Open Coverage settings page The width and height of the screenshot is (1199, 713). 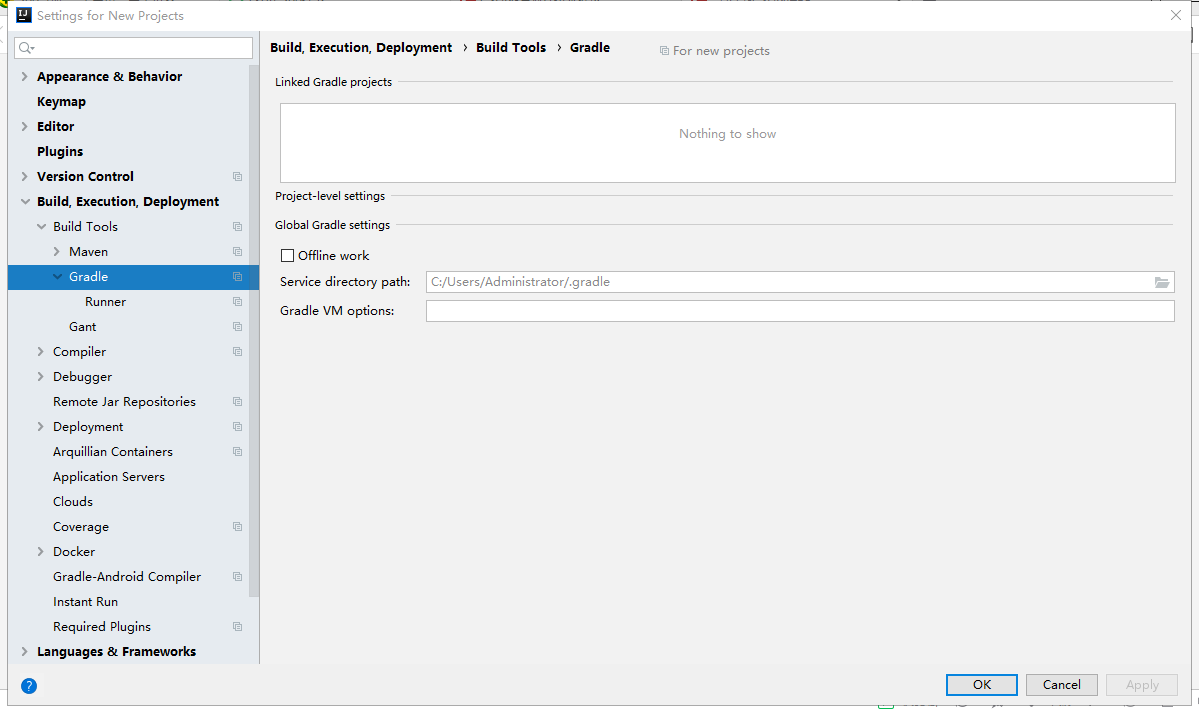pos(80,527)
